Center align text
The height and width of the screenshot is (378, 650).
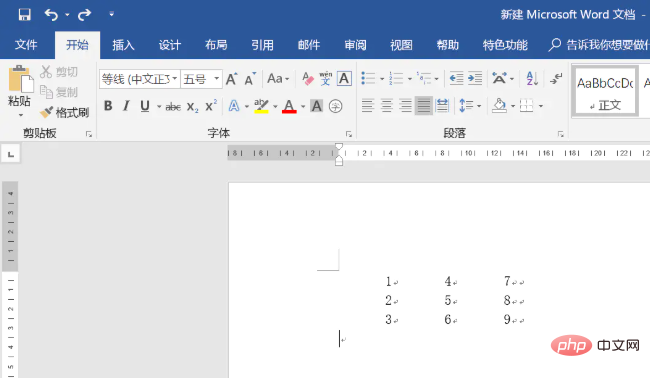[x=386, y=106]
